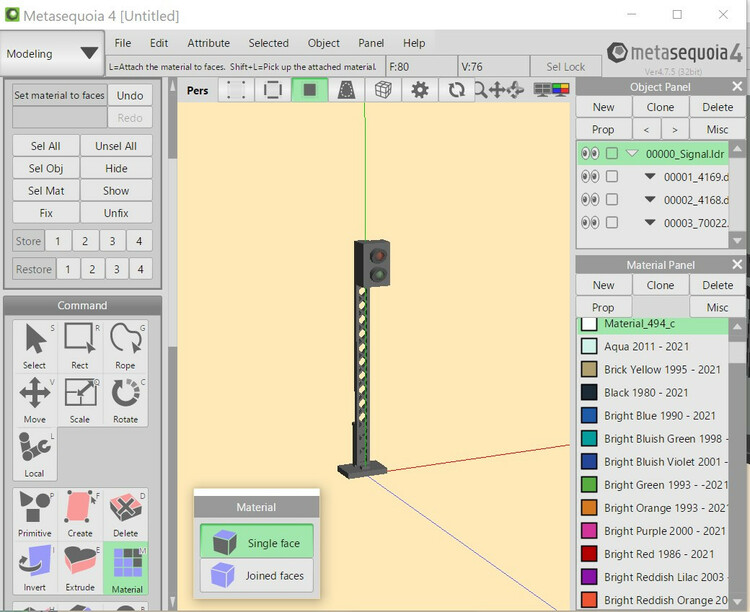Pick the Rope lasso tool
The image size is (750, 612).
[x=125, y=346]
